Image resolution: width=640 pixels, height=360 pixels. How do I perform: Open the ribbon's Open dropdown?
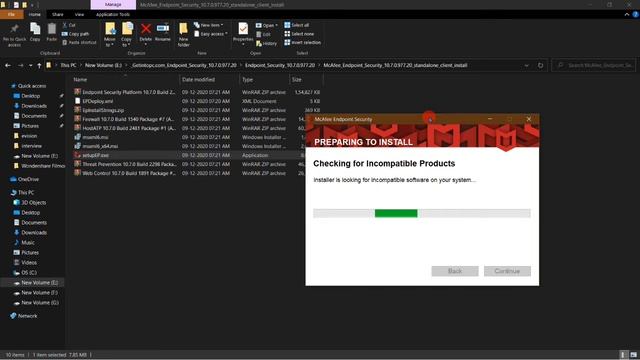267,25
